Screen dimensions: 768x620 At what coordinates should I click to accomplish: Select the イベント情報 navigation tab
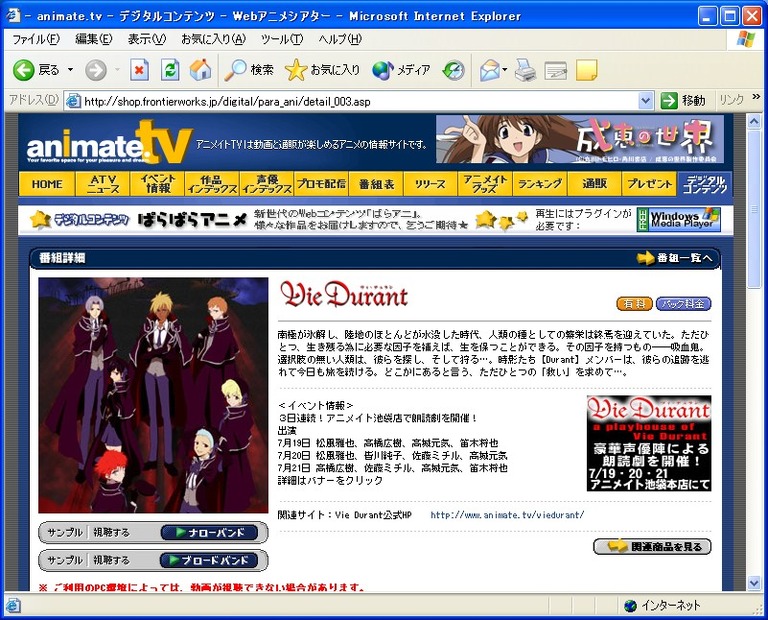pyautogui.click(x=157, y=184)
